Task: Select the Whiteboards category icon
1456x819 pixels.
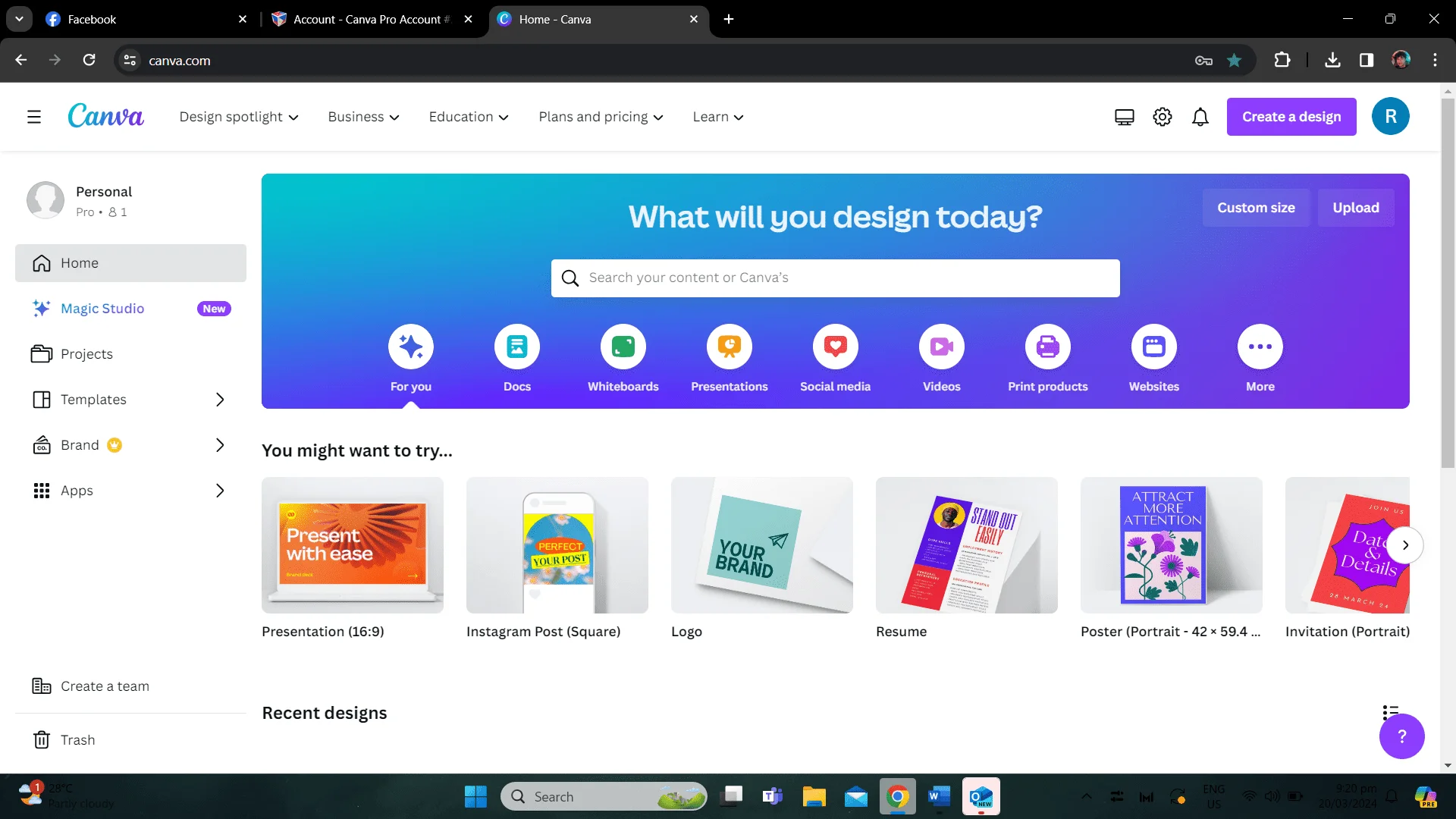Action: coord(623,347)
